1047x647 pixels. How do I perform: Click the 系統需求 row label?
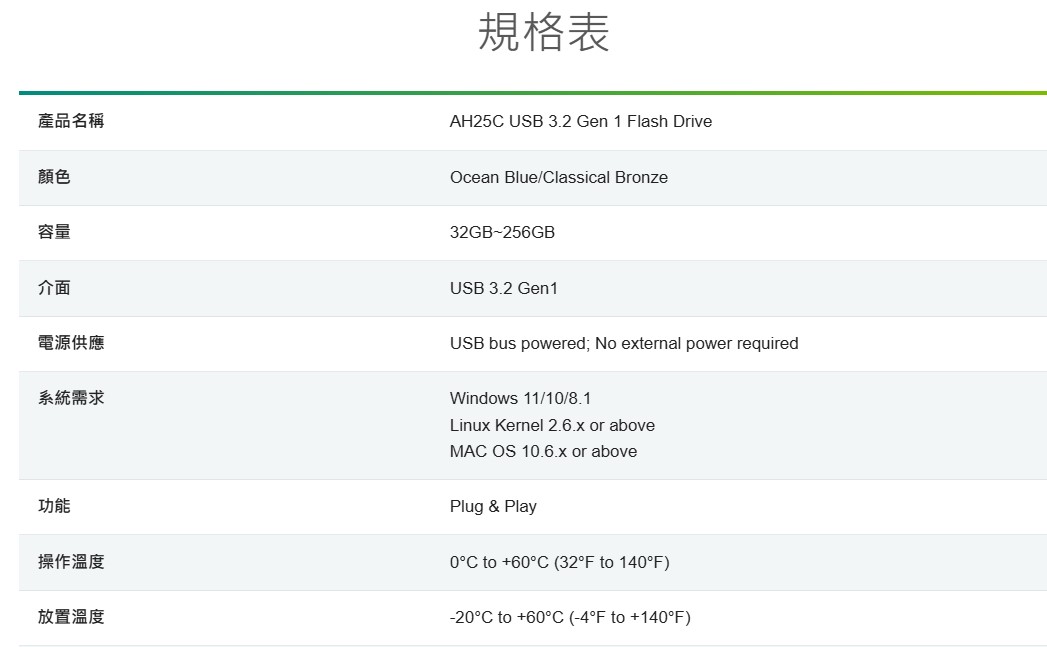(71, 398)
